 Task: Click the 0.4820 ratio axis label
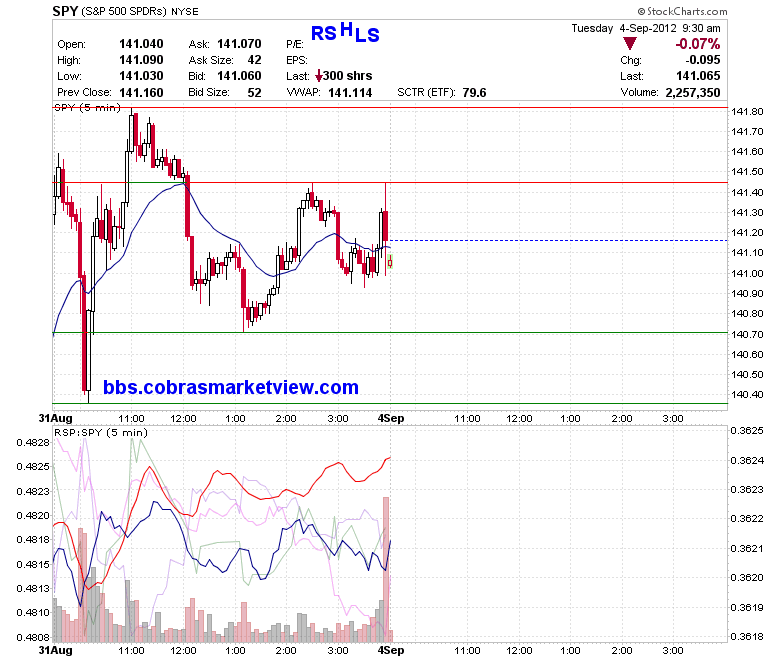33,515
